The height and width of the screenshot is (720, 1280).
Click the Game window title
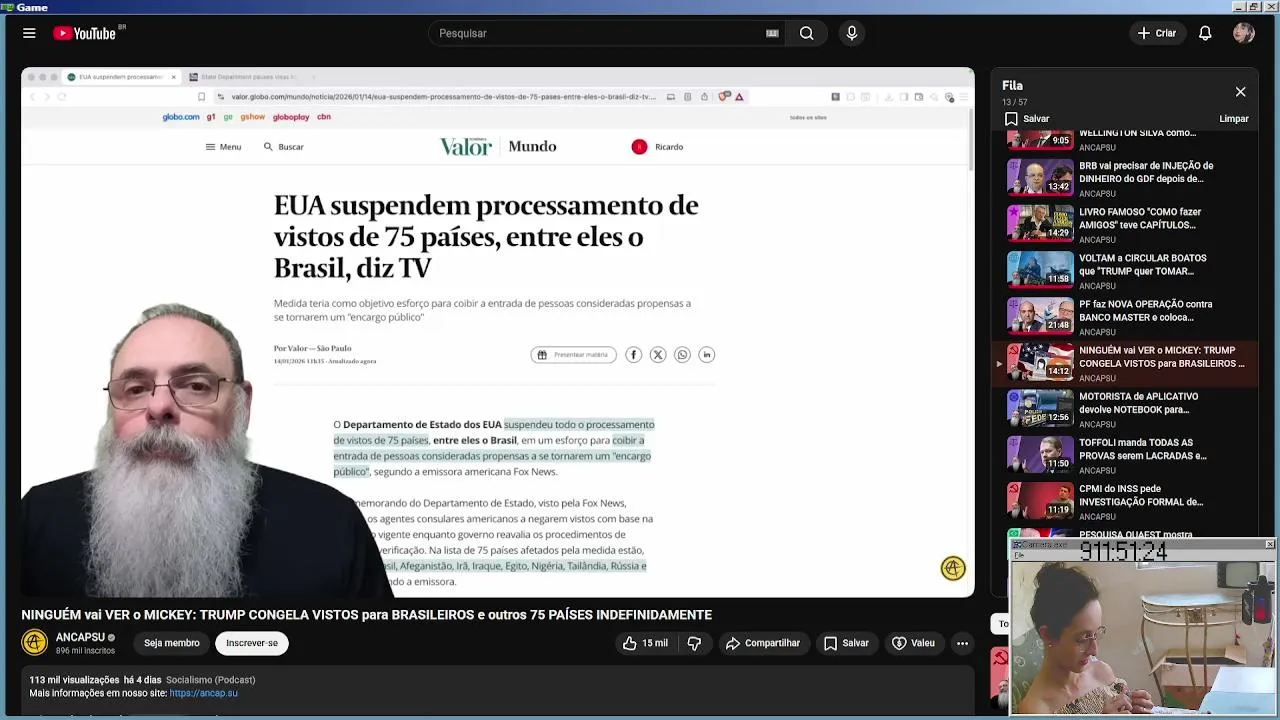pos(32,7)
